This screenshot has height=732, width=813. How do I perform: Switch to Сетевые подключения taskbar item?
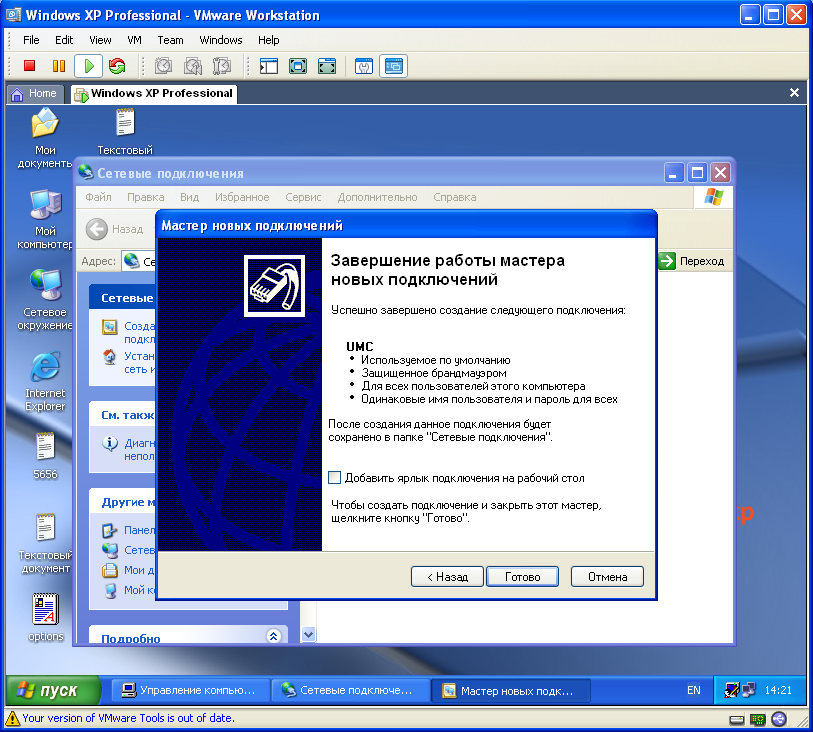coord(350,690)
